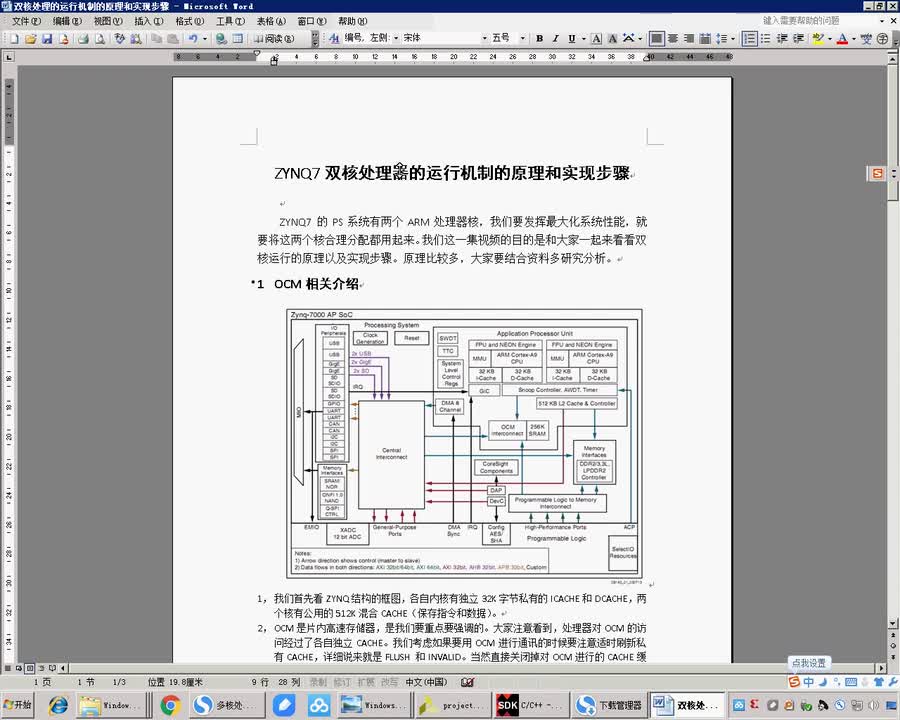Apply character border (framed A icon)
This screenshot has height=720, width=900.
pos(596,38)
